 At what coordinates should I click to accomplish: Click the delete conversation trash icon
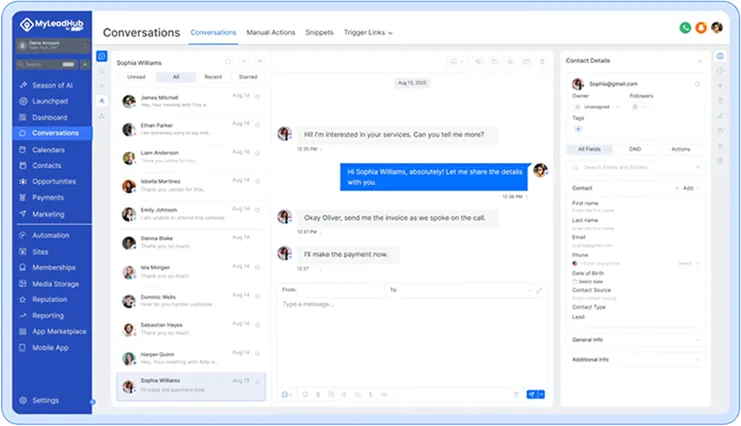point(542,61)
